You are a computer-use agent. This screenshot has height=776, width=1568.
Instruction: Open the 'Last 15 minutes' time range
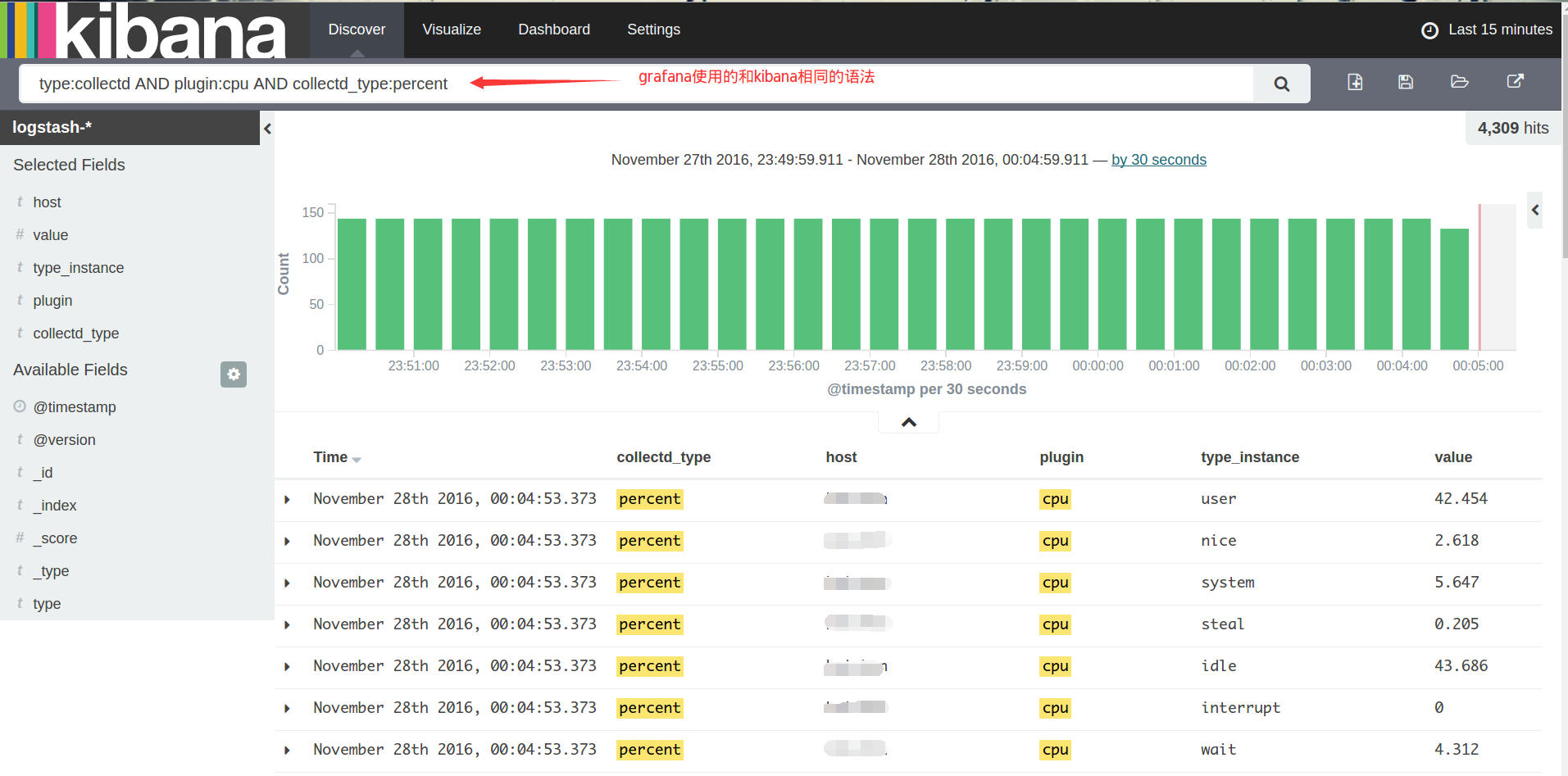pyautogui.click(x=1499, y=29)
